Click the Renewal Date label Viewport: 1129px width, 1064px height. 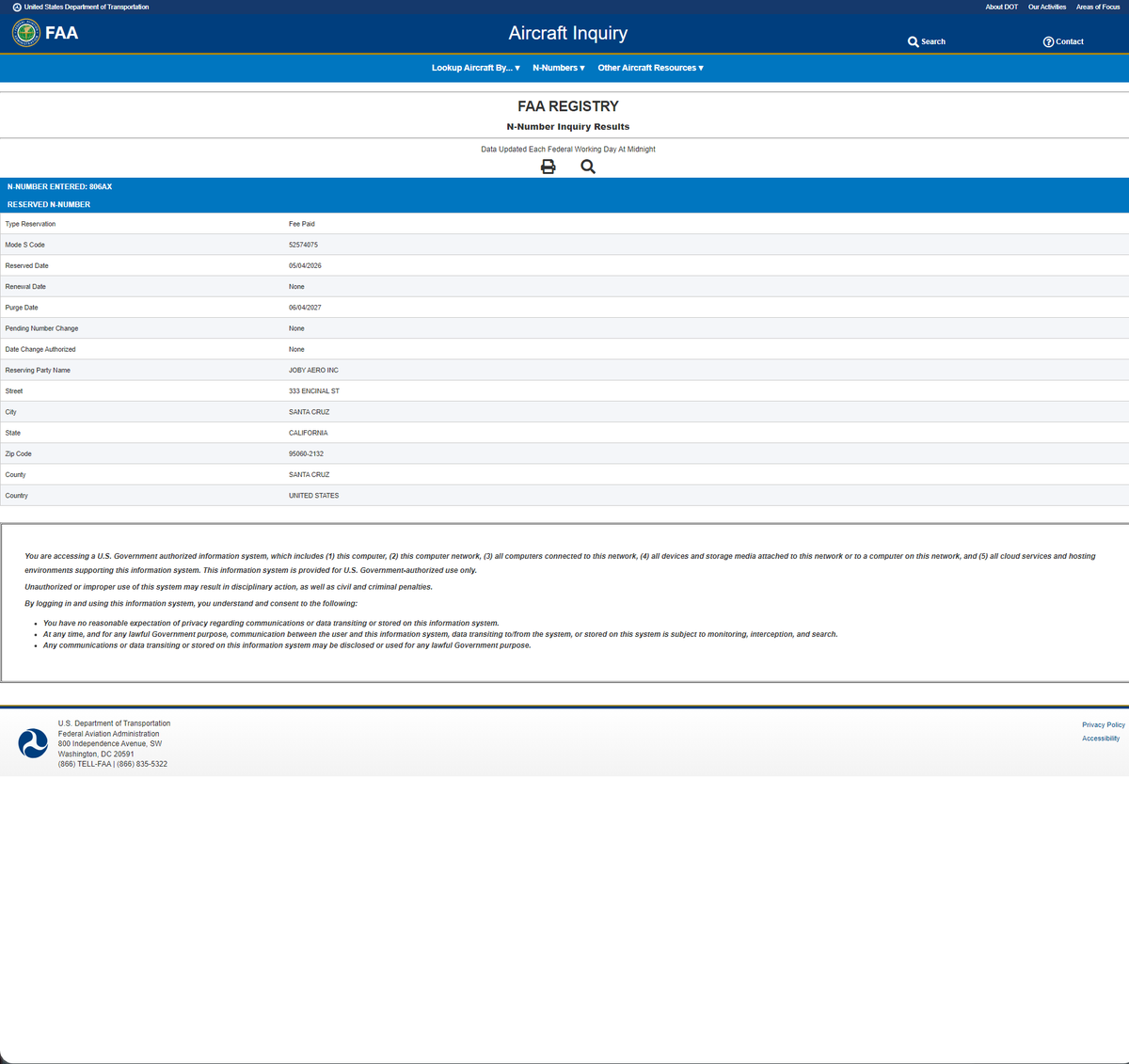pyautogui.click(x=25, y=286)
